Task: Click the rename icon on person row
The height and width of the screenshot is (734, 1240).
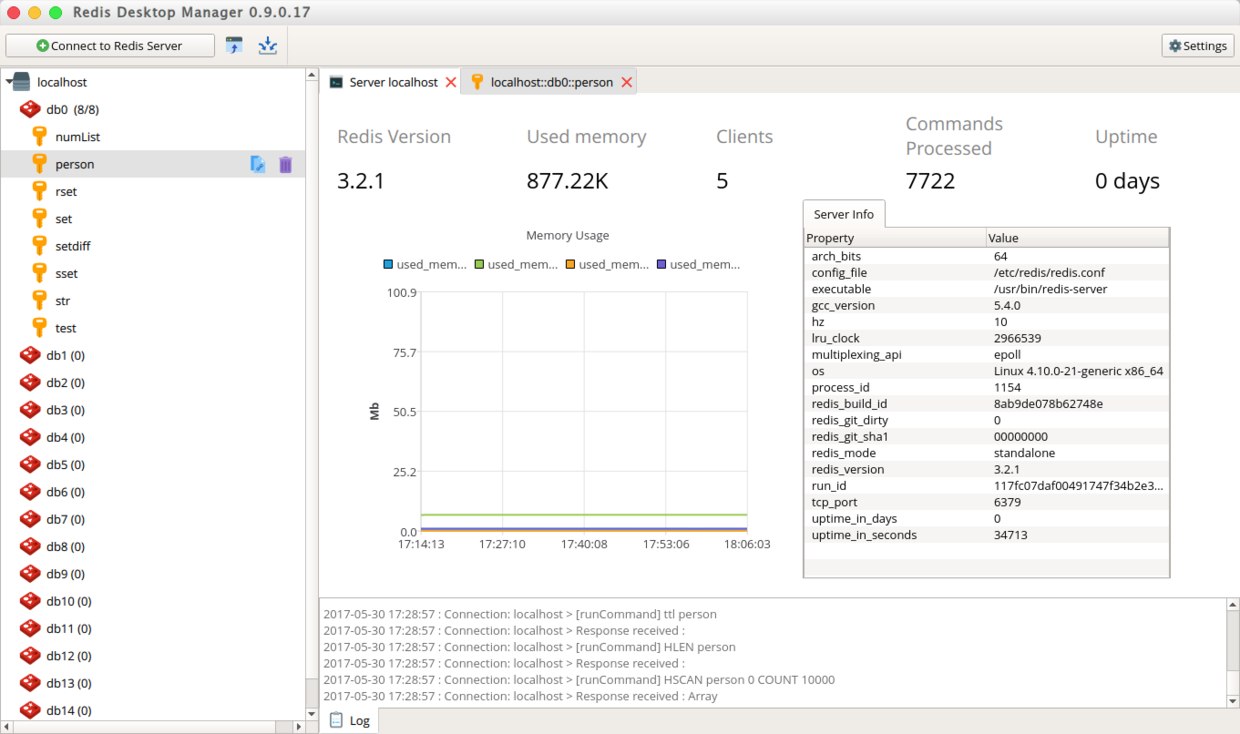Action: click(x=258, y=164)
